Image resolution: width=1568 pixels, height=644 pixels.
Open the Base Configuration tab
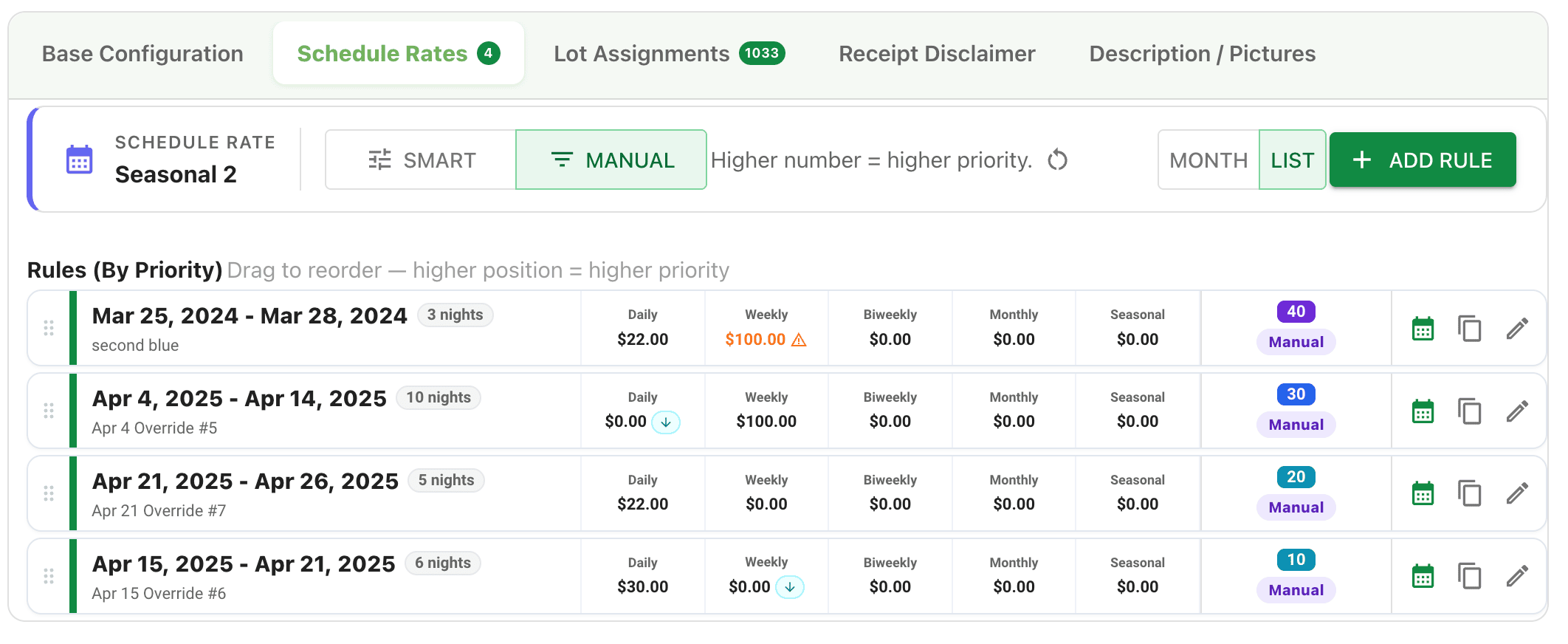pyautogui.click(x=142, y=53)
